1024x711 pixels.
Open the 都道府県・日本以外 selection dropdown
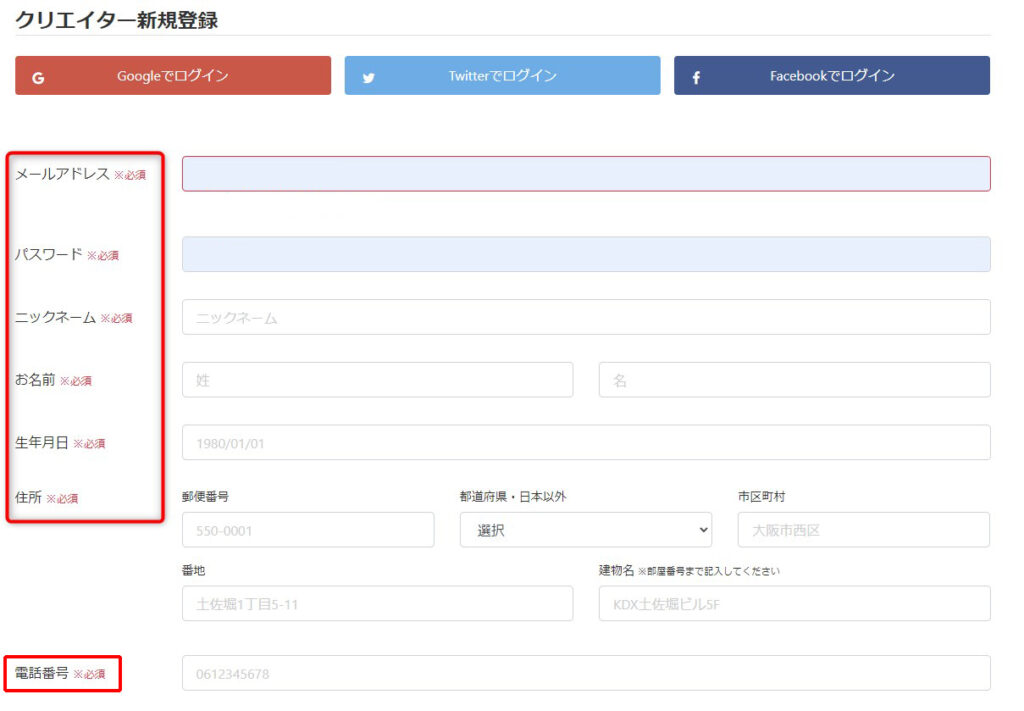tap(585, 529)
